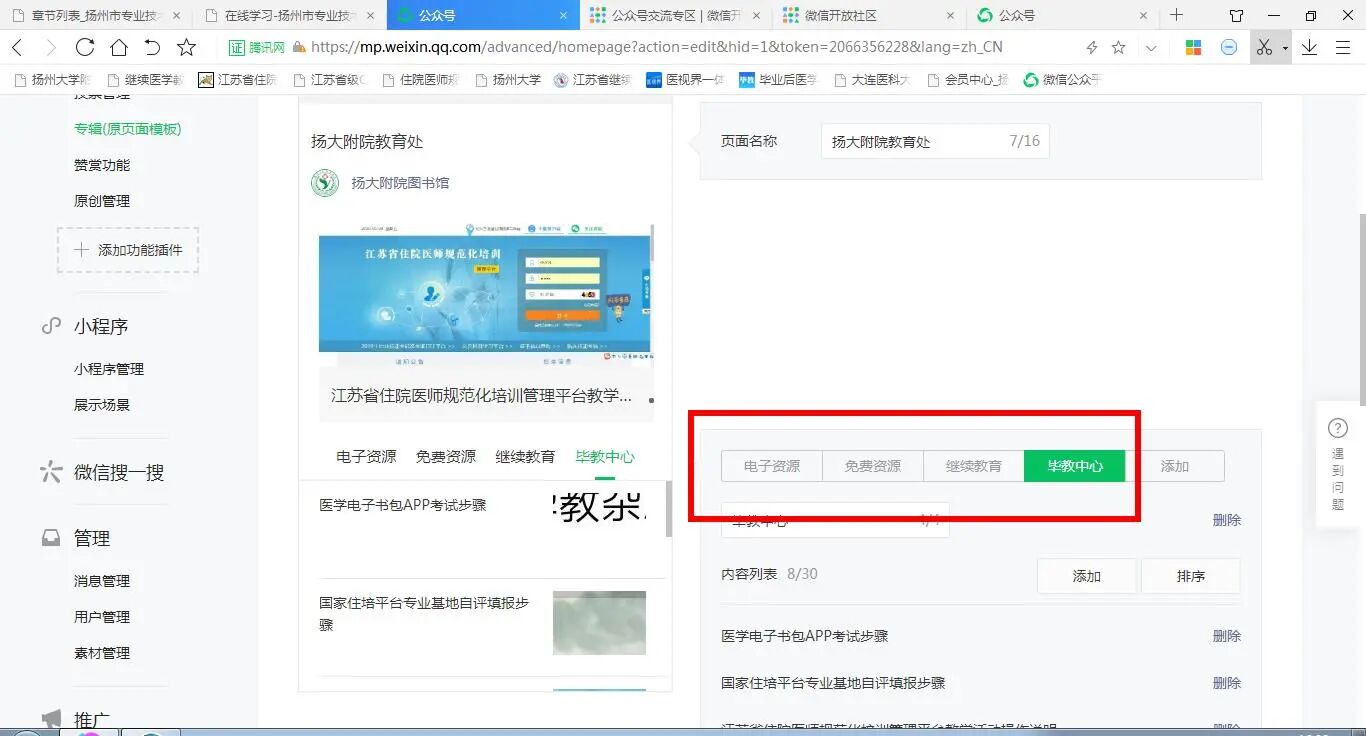
Task: Open the colorful four-square apps icon
Action: tap(1193, 47)
